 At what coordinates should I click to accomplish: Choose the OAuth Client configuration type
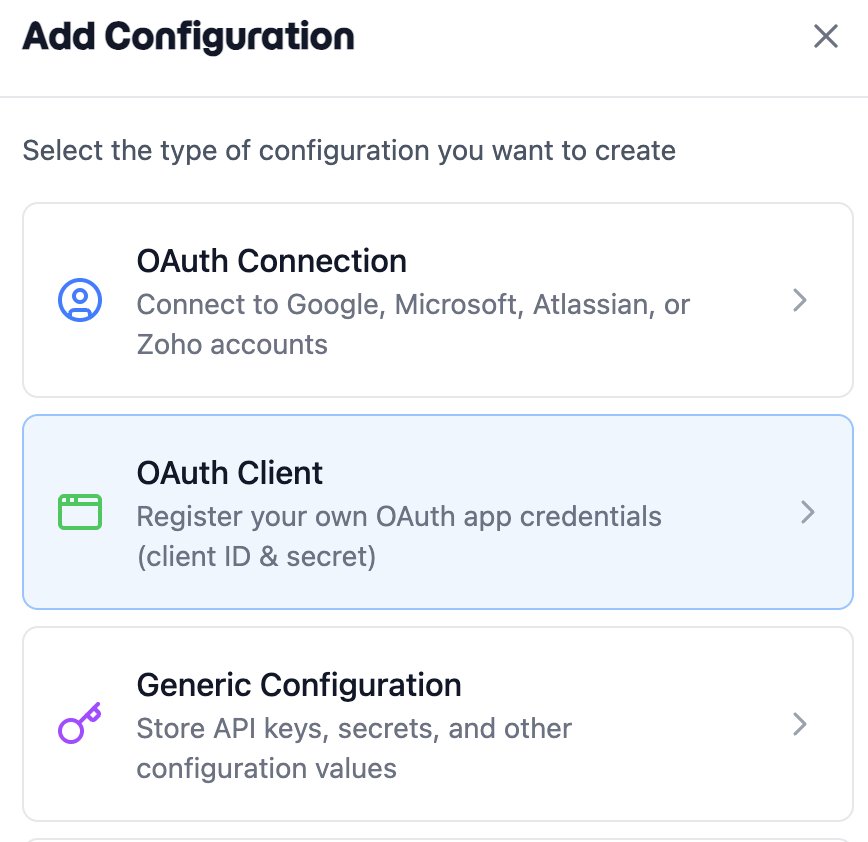coord(438,512)
